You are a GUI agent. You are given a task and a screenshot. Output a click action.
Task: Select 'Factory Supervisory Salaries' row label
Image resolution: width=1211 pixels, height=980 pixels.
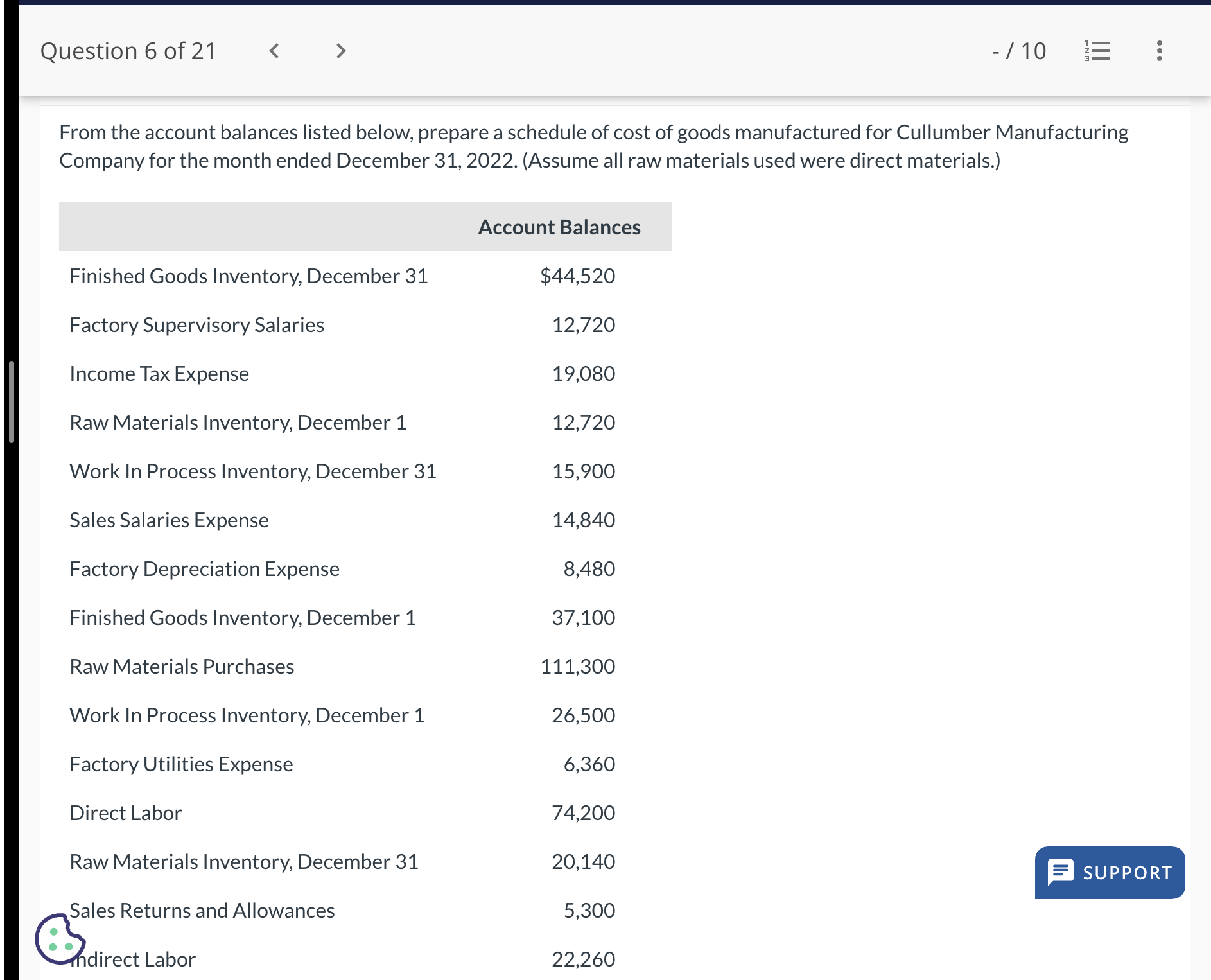click(197, 325)
